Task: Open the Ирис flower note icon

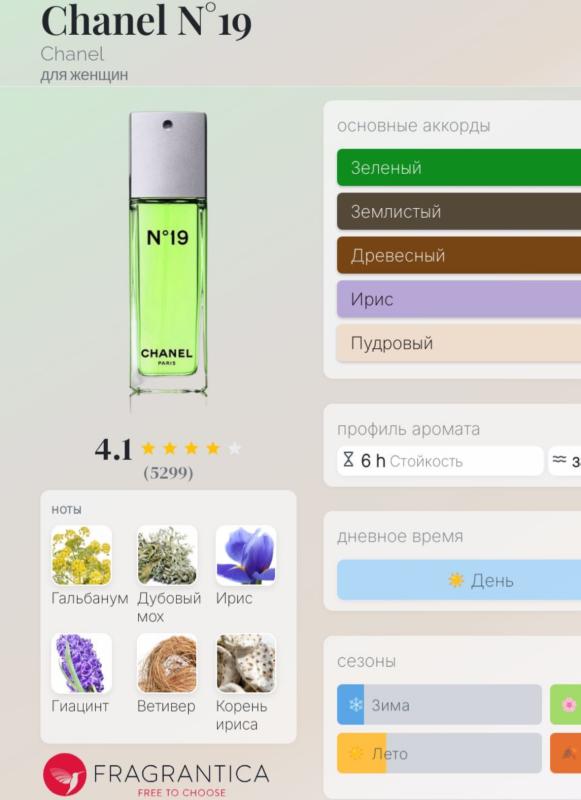Action: pos(246,556)
